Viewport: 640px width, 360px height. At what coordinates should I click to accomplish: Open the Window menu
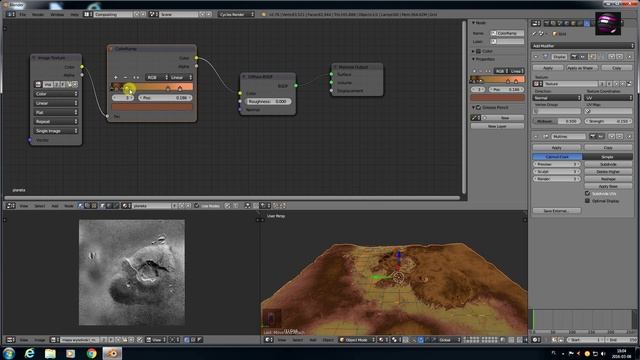point(57,14)
